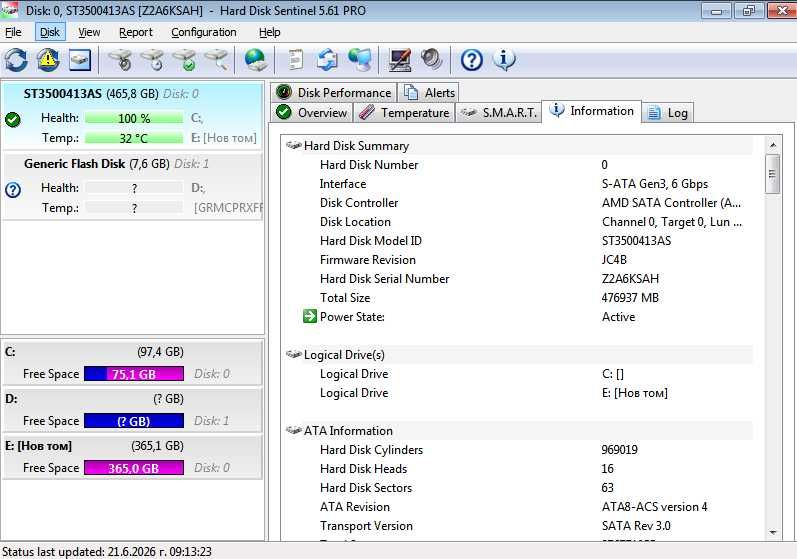Open the Disk menu

click(50, 32)
